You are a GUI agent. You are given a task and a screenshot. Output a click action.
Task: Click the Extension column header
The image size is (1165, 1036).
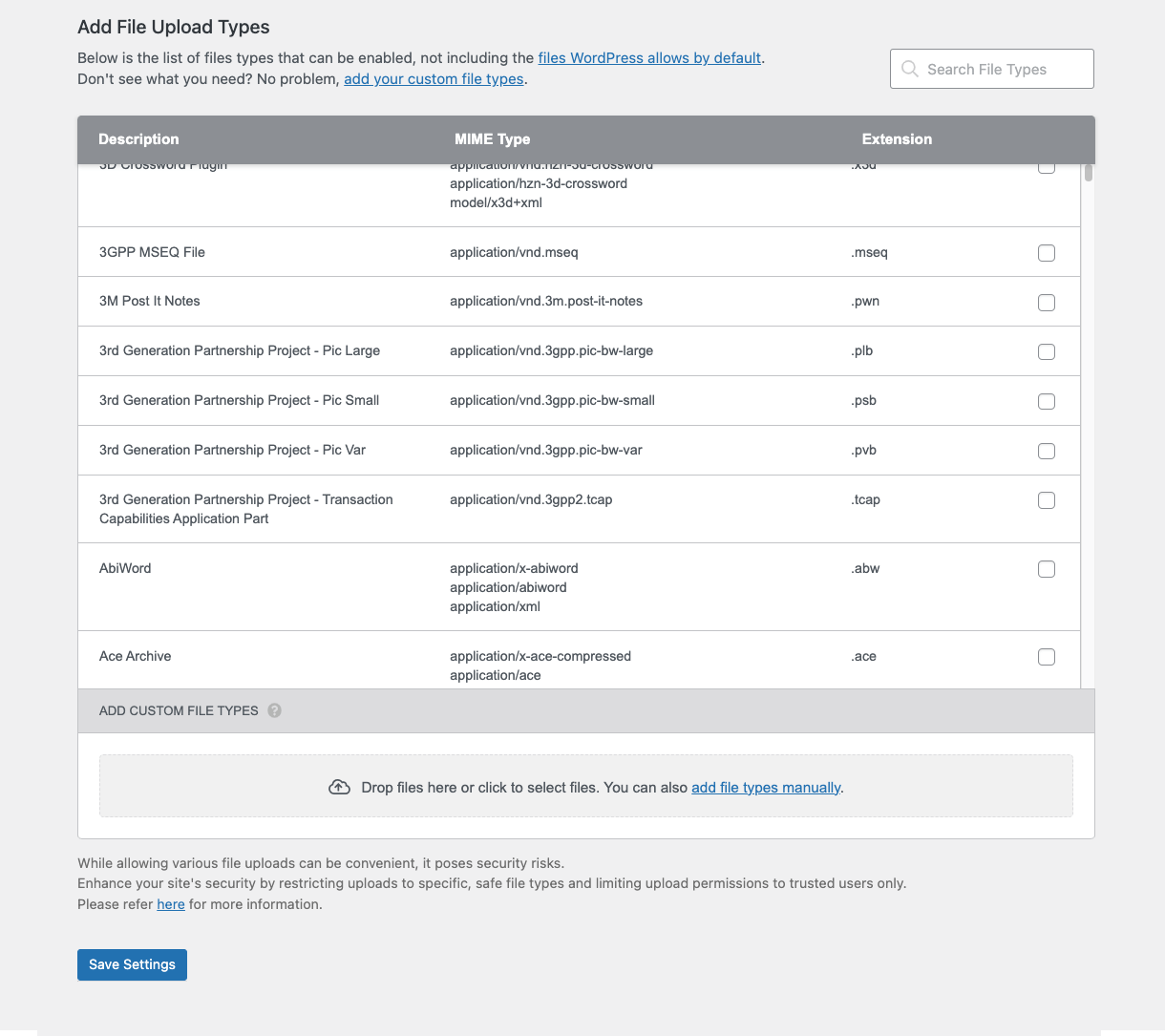(x=897, y=139)
